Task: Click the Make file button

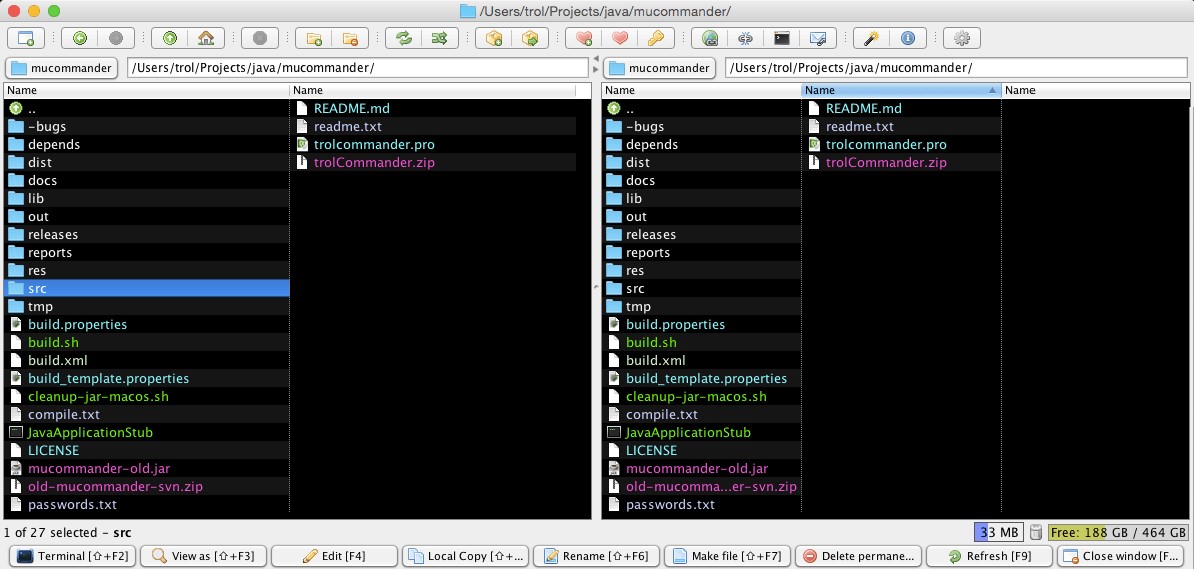Action: (x=727, y=556)
